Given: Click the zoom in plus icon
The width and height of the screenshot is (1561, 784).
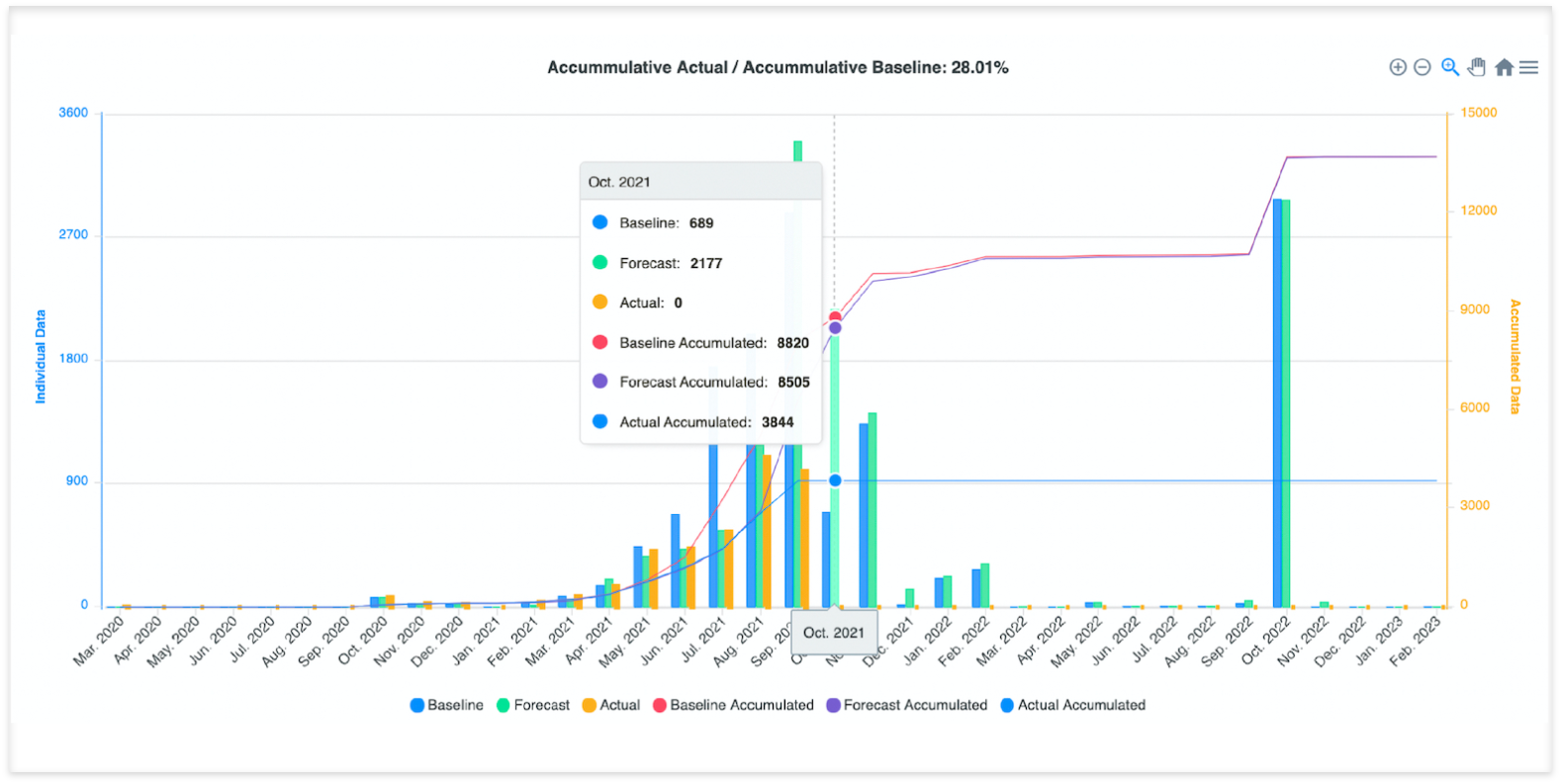Looking at the screenshot, I should 1397,67.
